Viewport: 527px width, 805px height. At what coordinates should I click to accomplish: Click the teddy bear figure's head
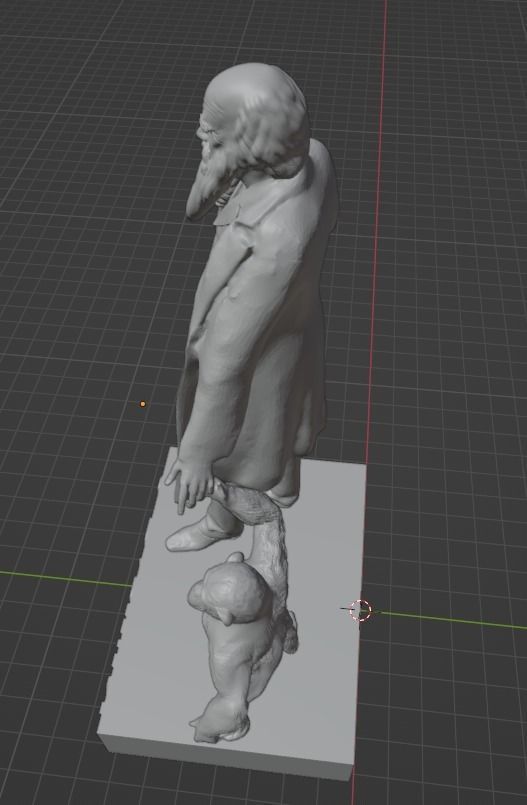click(x=228, y=589)
